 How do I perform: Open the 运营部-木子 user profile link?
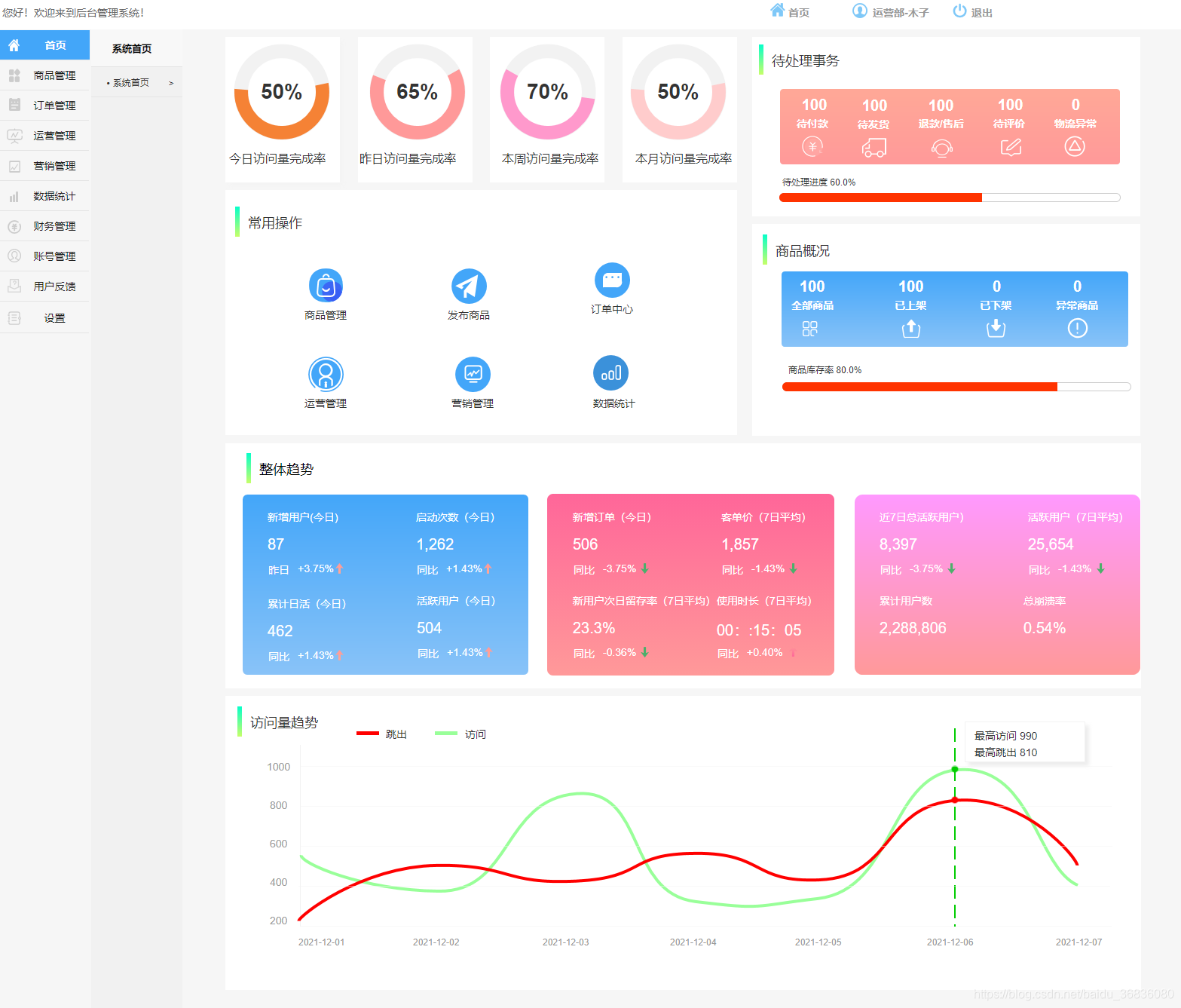tap(891, 12)
